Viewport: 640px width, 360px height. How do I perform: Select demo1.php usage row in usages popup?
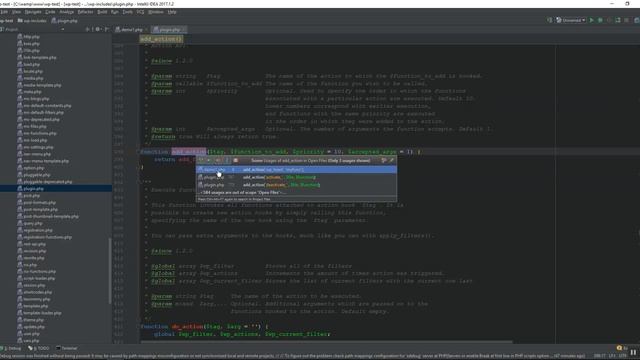[296, 169]
